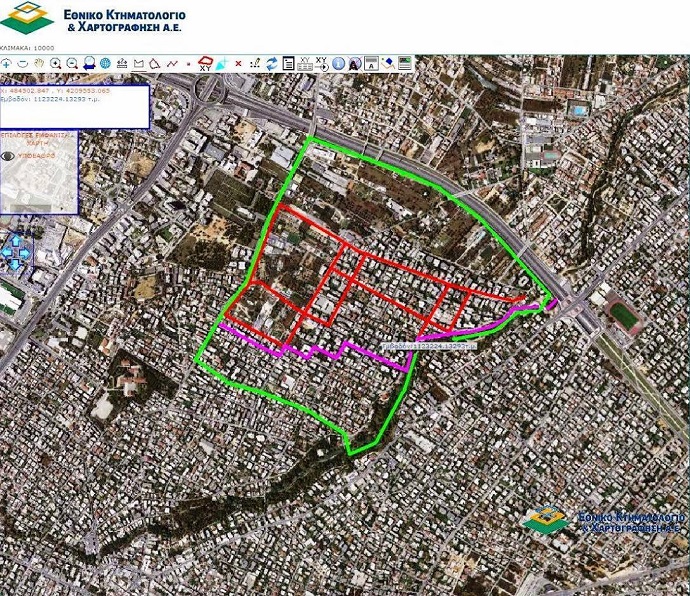Screen dimensions: 690x596
Task: Choose the draw polygon tool
Action: pos(154,64)
